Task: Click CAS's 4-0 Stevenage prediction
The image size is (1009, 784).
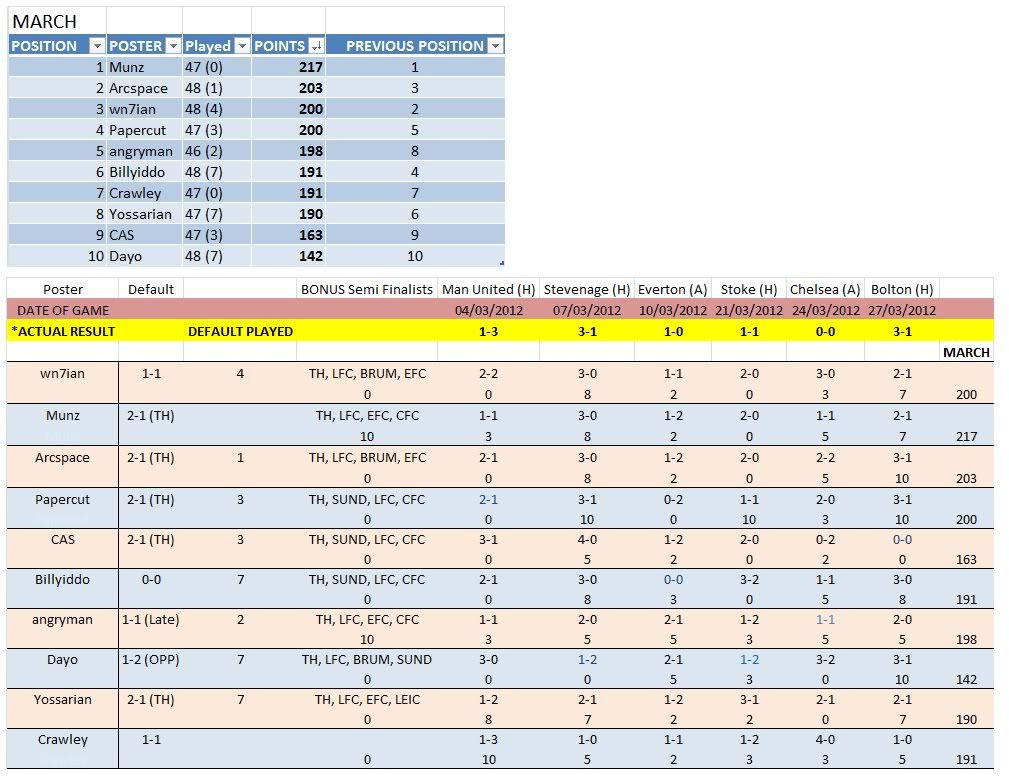Action: 587,539
